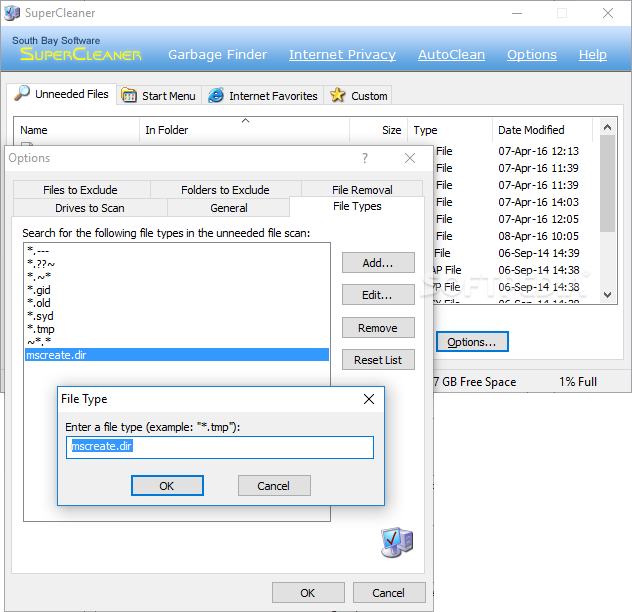632x612 pixels.
Task: Select the File Types tab
Action: (357, 206)
